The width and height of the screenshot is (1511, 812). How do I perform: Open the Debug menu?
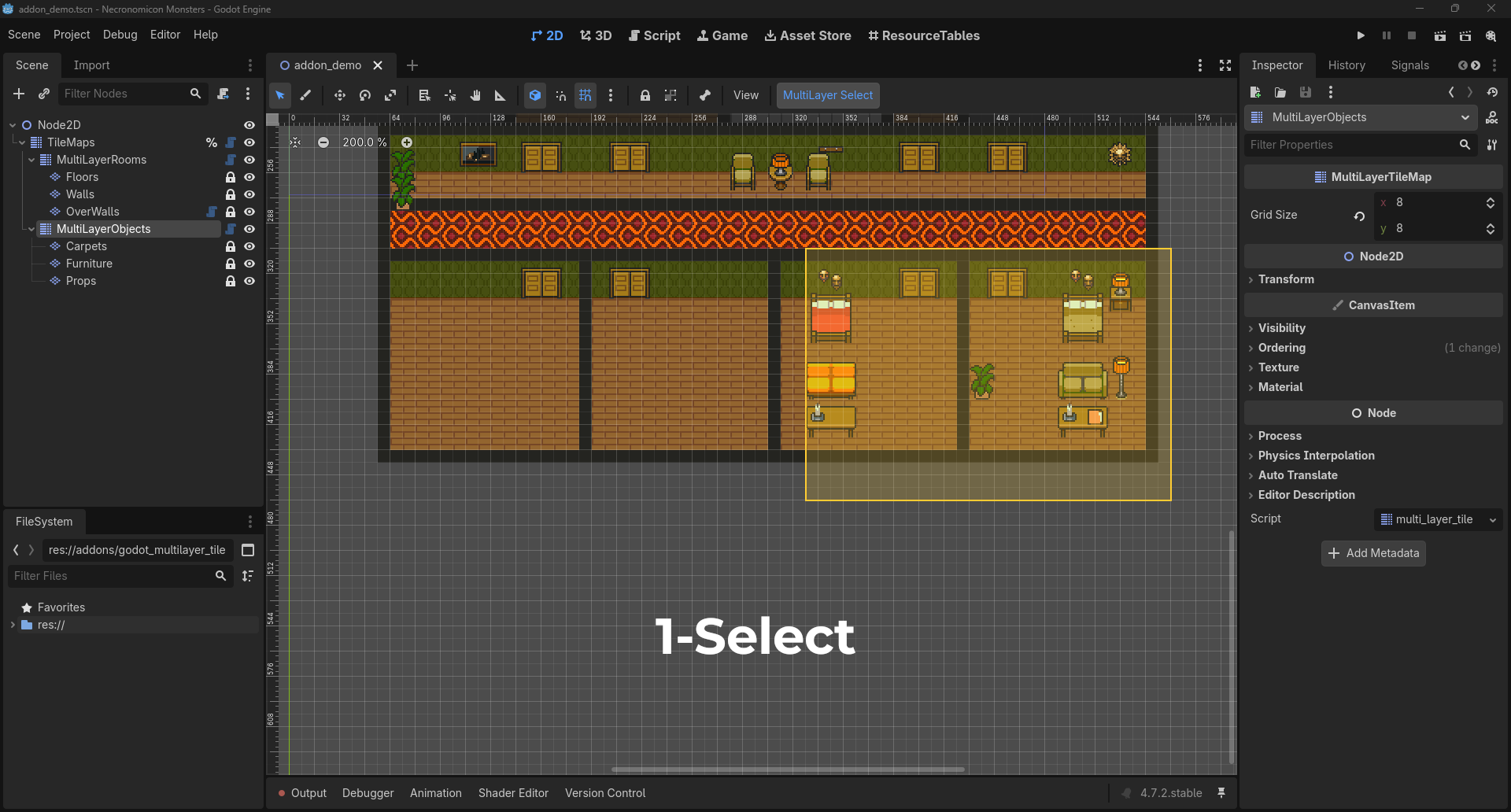pyautogui.click(x=120, y=35)
